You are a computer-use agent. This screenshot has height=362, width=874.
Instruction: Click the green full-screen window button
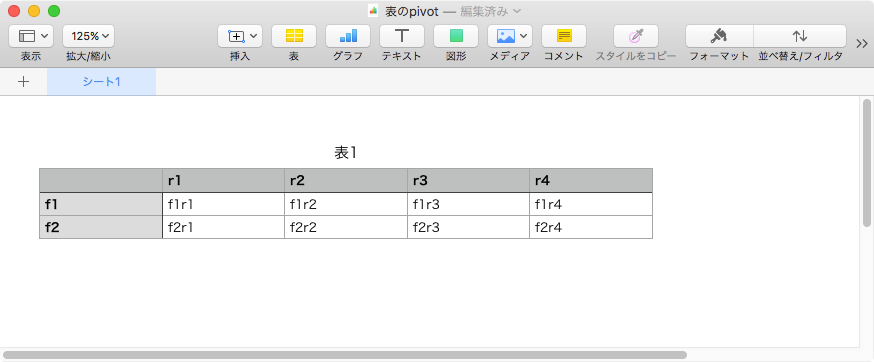coord(54,11)
